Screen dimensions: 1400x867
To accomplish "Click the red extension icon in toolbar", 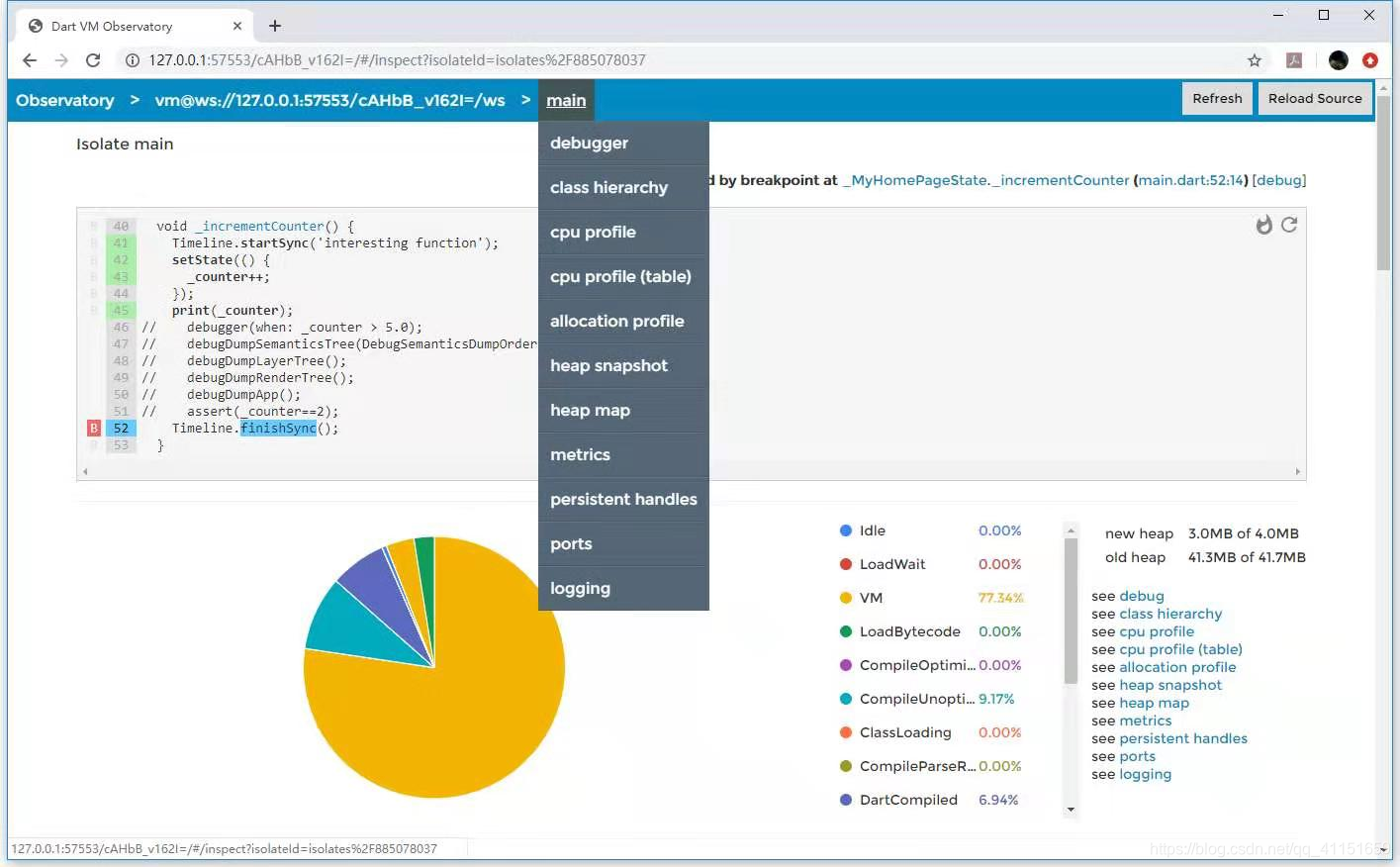I will point(1370,60).
